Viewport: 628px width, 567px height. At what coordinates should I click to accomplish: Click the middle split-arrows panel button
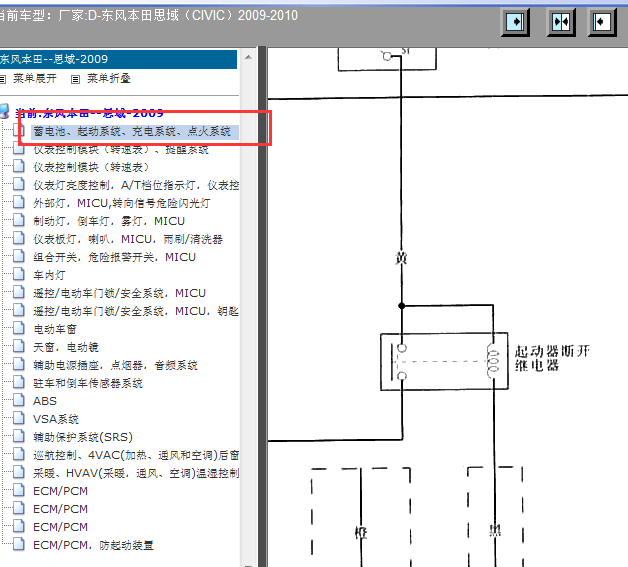tap(561, 22)
